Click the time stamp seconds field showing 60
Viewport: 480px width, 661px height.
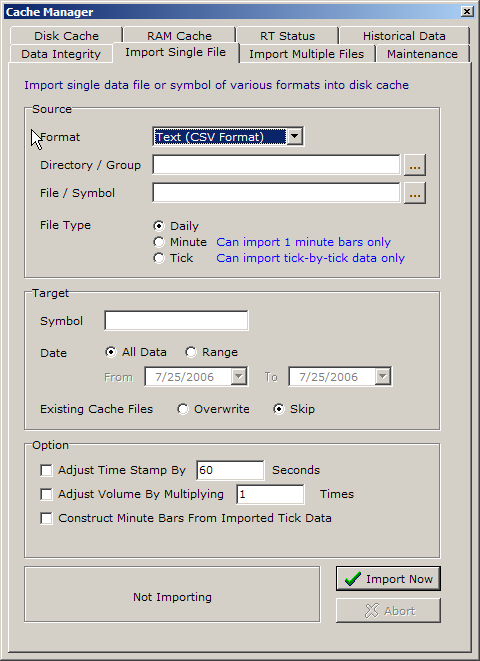pyautogui.click(x=230, y=470)
